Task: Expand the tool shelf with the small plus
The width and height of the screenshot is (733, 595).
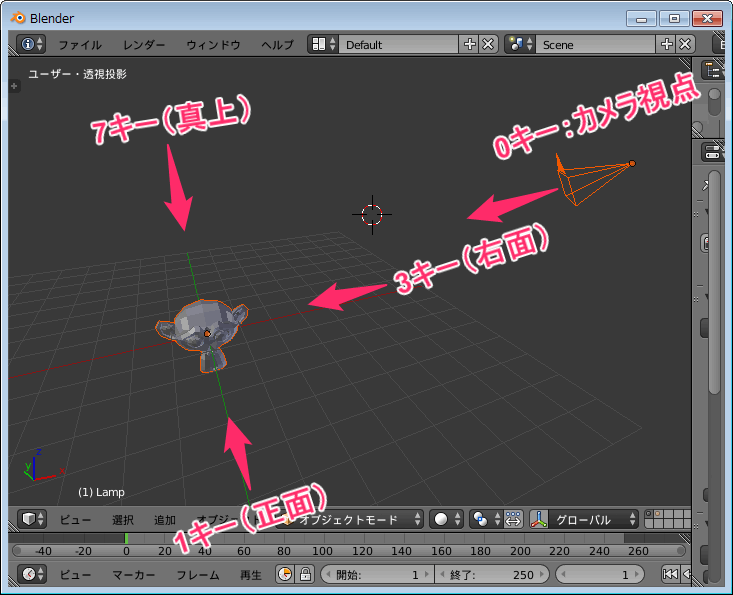Action: pos(14,86)
